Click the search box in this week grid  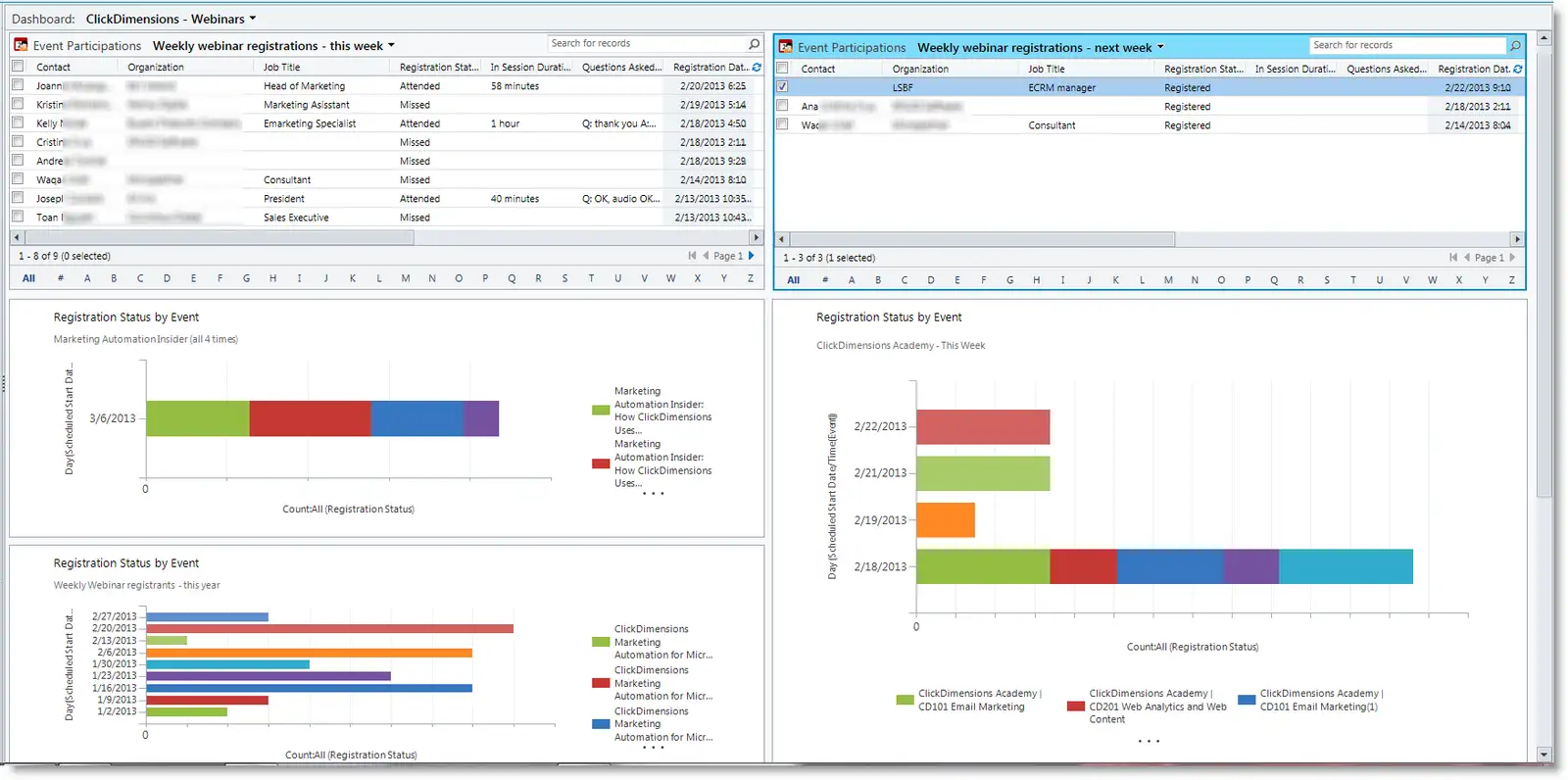click(647, 44)
